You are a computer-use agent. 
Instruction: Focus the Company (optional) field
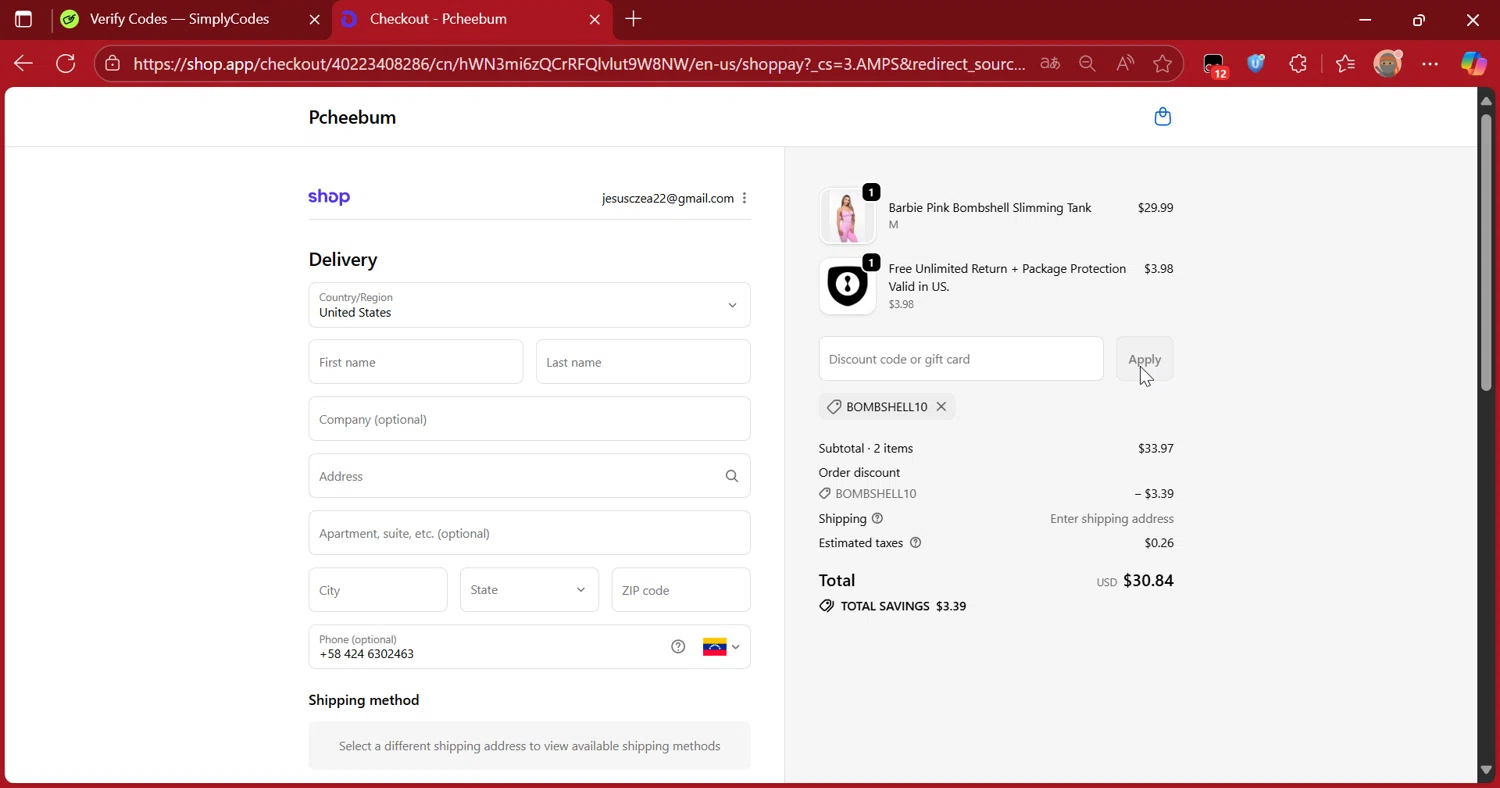coord(529,419)
